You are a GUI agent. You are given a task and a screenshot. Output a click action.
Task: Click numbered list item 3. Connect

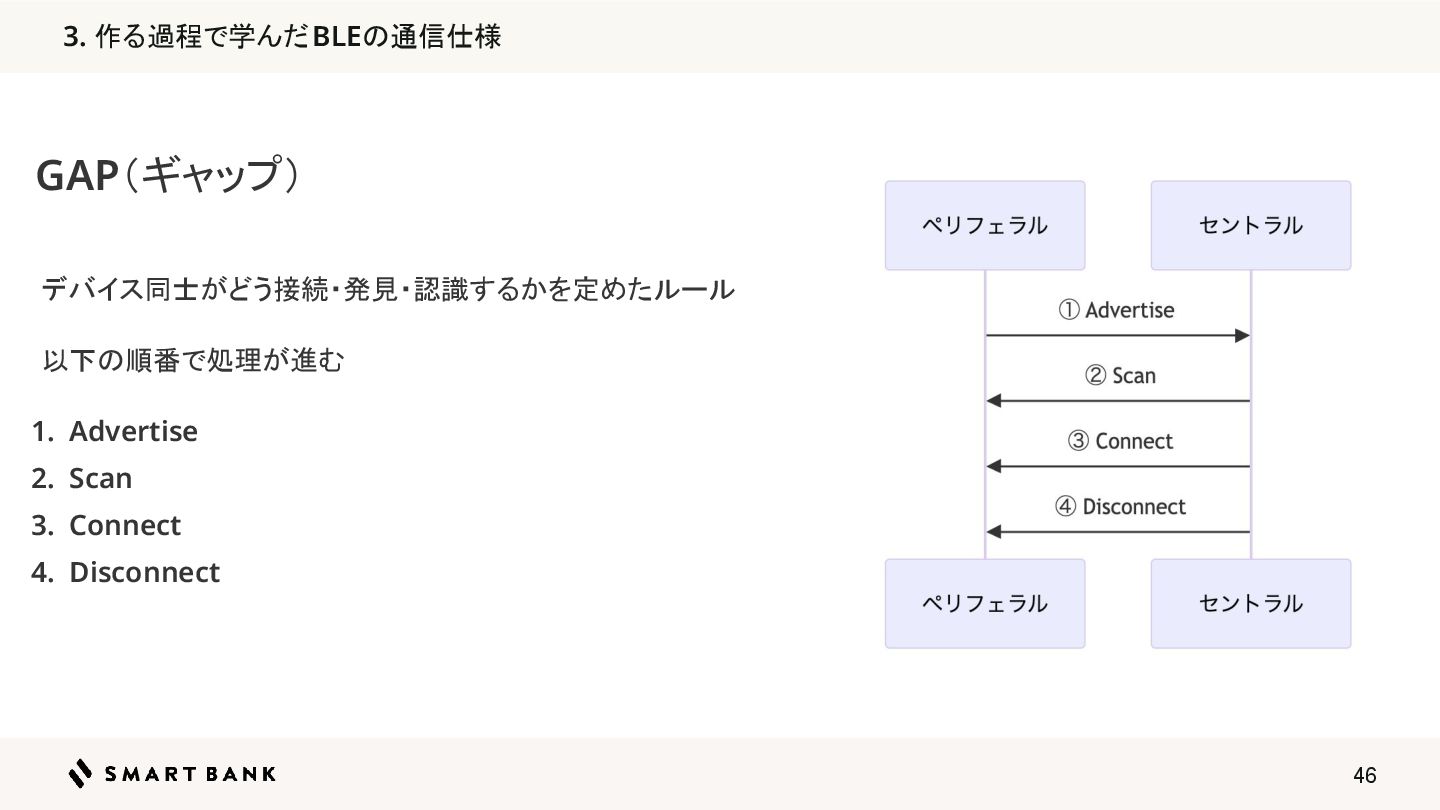(x=124, y=525)
